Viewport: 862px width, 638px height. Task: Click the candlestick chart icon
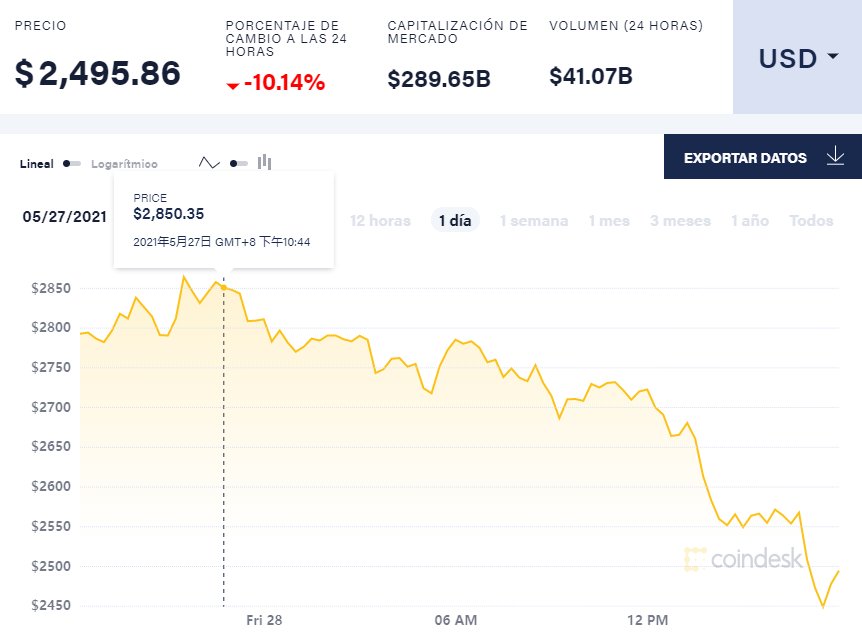tap(265, 162)
